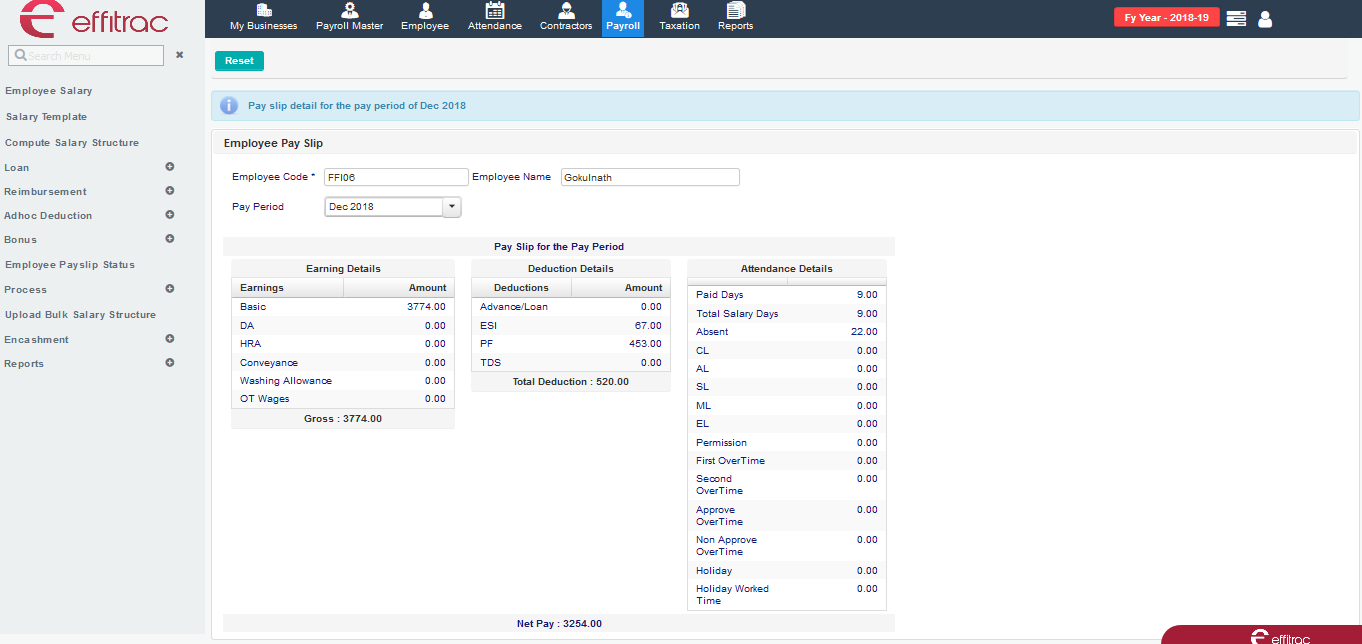Open the My Businesses module icon

pos(263,11)
